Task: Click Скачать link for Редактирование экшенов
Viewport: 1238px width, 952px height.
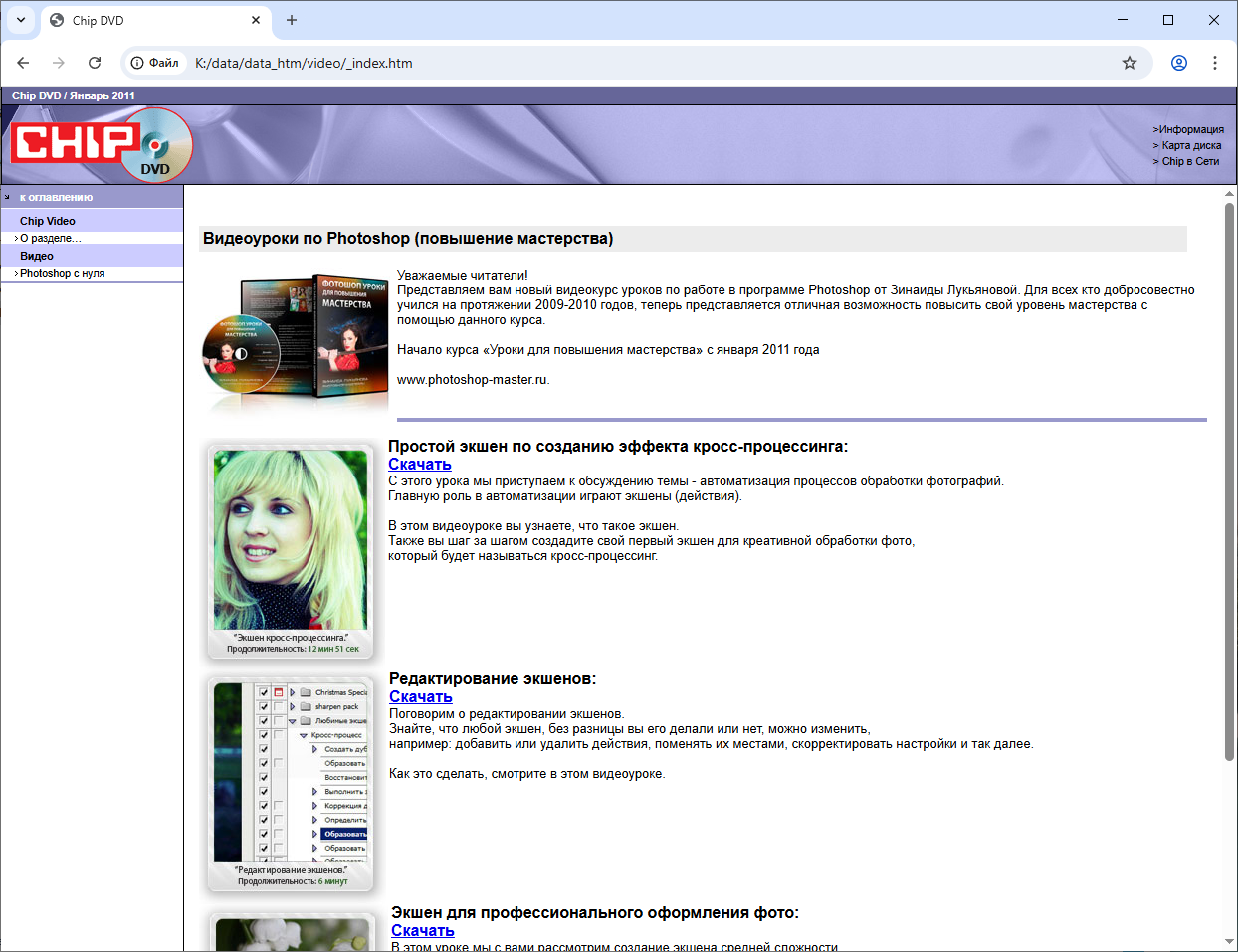Action: (x=421, y=696)
